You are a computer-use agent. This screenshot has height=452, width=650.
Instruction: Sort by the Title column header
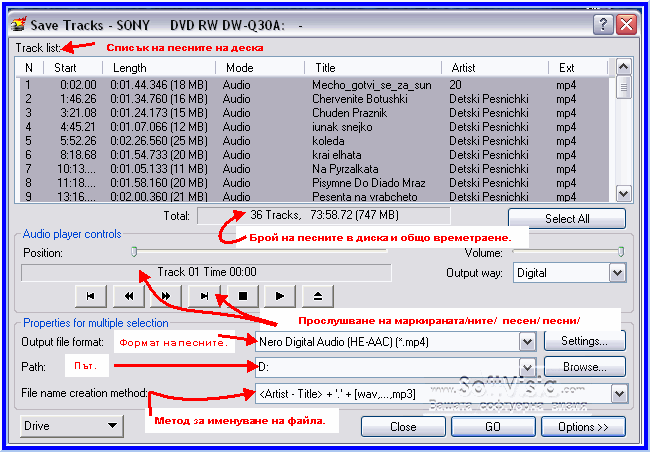click(x=373, y=68)
